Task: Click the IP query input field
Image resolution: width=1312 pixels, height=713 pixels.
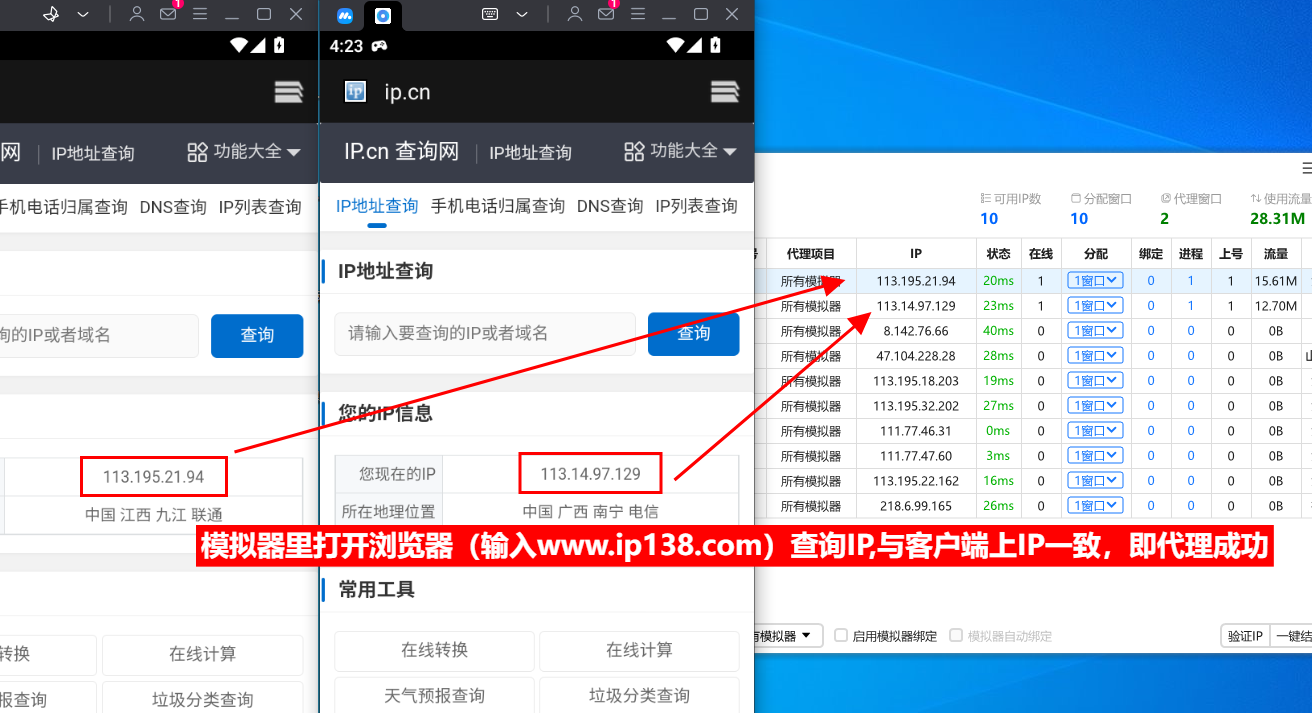Action: [484, 335]
